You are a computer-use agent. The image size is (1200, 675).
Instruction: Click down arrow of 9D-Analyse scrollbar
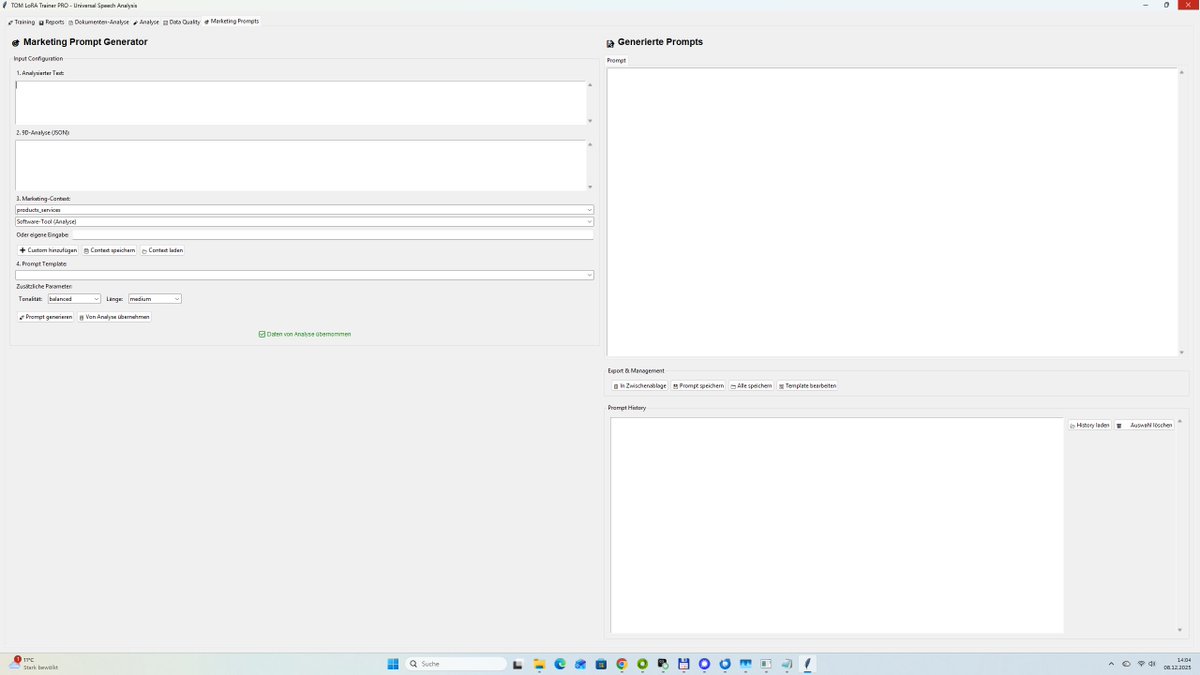[590, 187]
